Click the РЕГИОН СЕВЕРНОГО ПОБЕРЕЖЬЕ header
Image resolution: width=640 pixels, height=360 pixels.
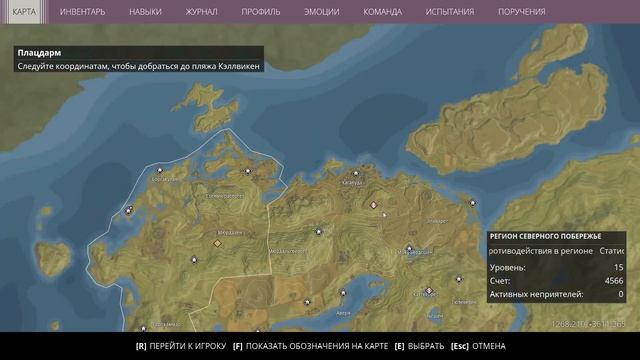545,236
